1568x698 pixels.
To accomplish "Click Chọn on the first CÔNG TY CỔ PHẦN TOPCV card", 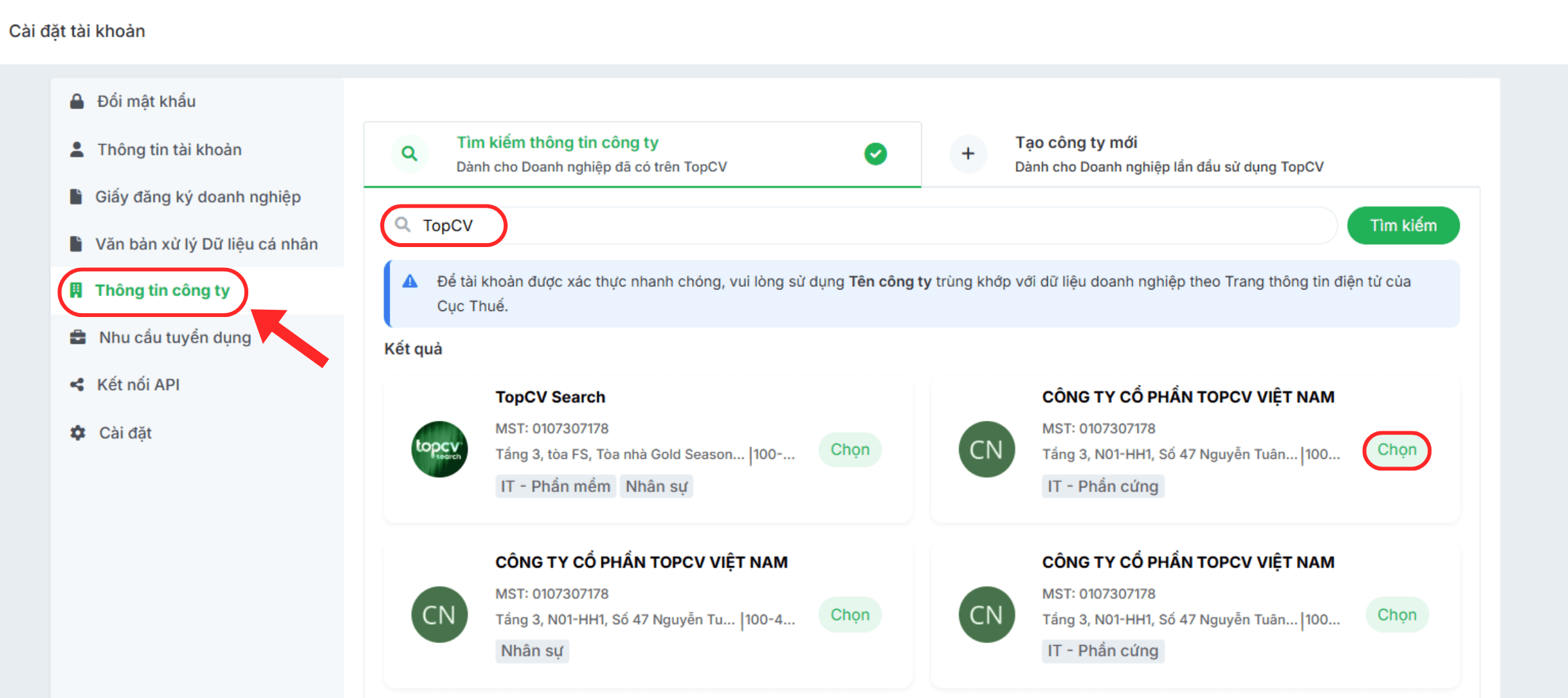I will point(1397,450).
